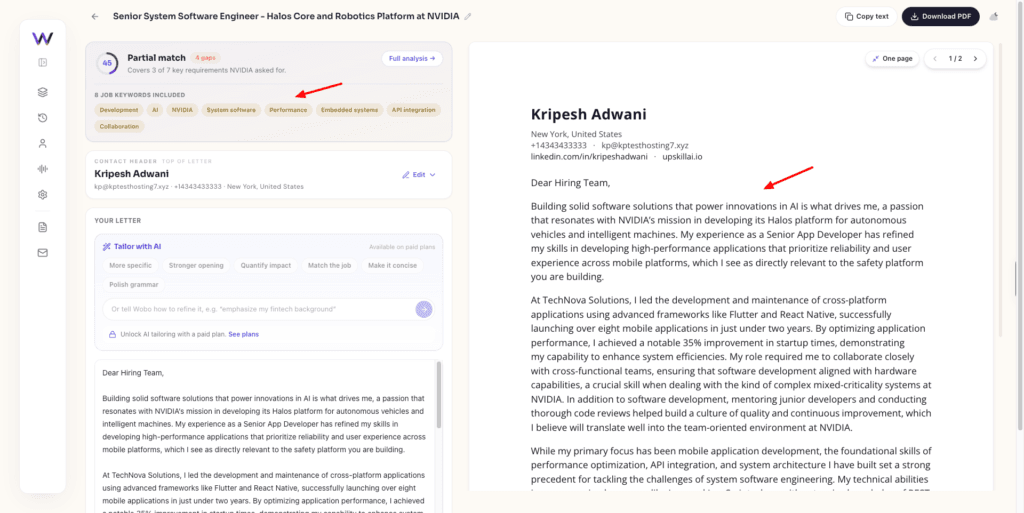Click the 1 / 2 page indicator

click(955, 58)
